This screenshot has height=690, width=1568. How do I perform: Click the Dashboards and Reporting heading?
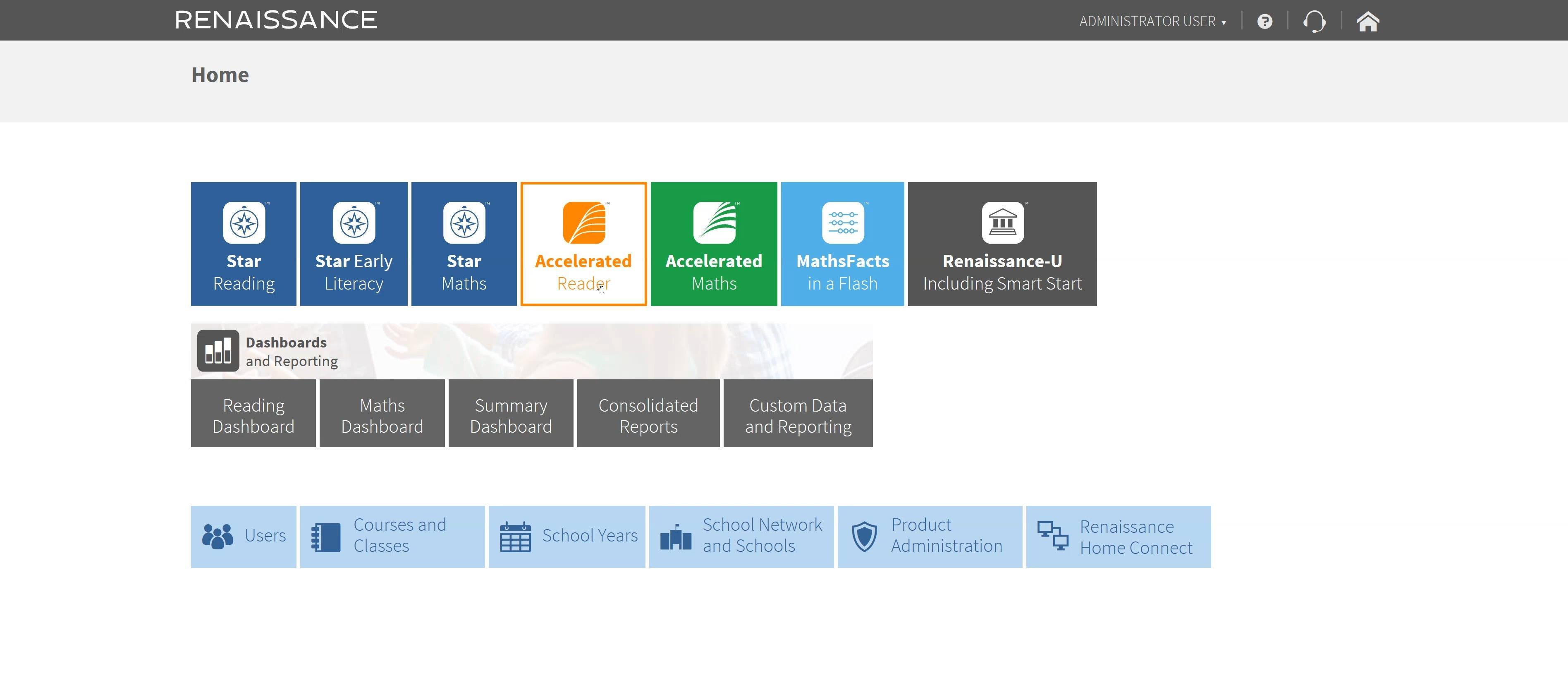pyautogui.click(x=292, y=351)
